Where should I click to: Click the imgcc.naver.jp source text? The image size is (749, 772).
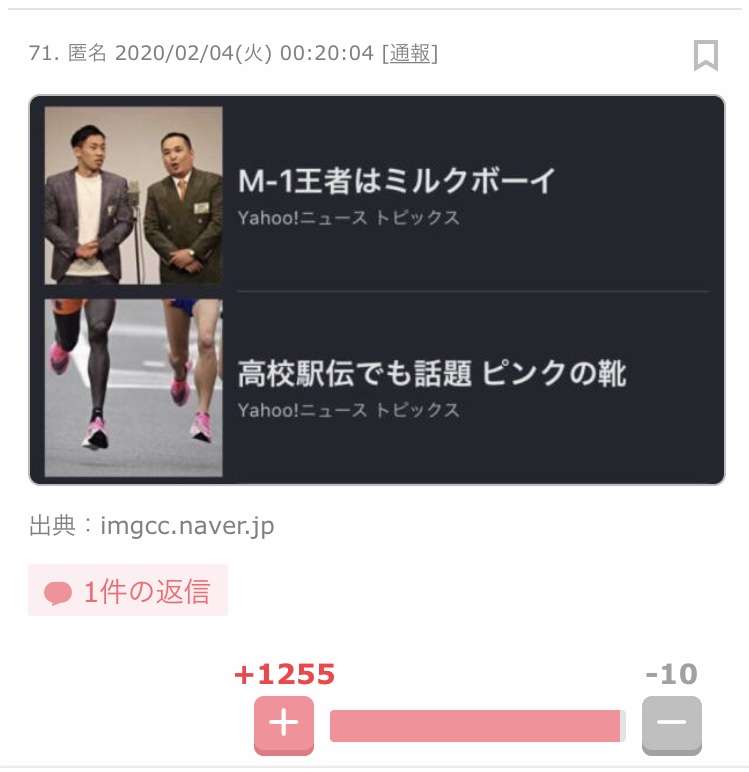point(187,525)
